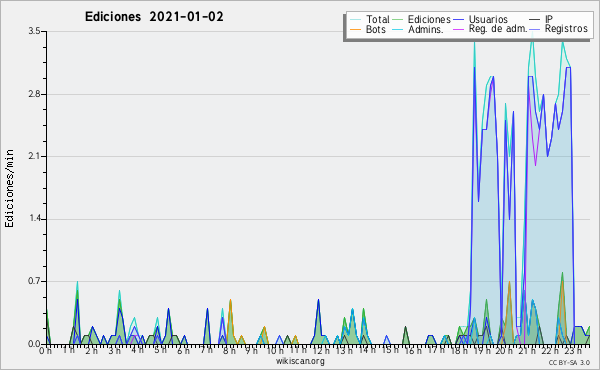
Task: Click the Ediciones/min y-axis label
Action: point(9,188)
